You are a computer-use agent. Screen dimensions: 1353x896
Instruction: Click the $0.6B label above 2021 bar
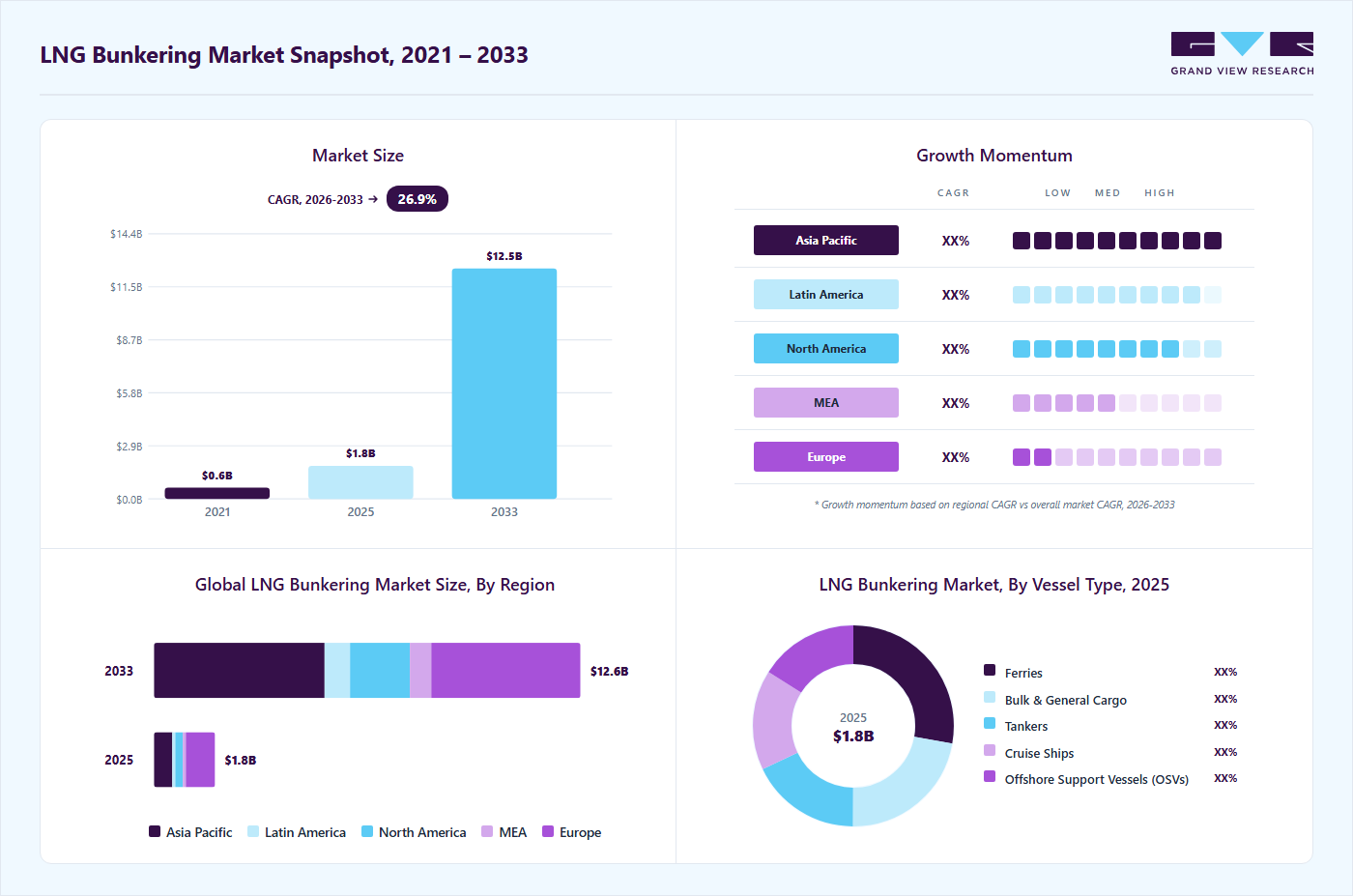click(217, 476)
